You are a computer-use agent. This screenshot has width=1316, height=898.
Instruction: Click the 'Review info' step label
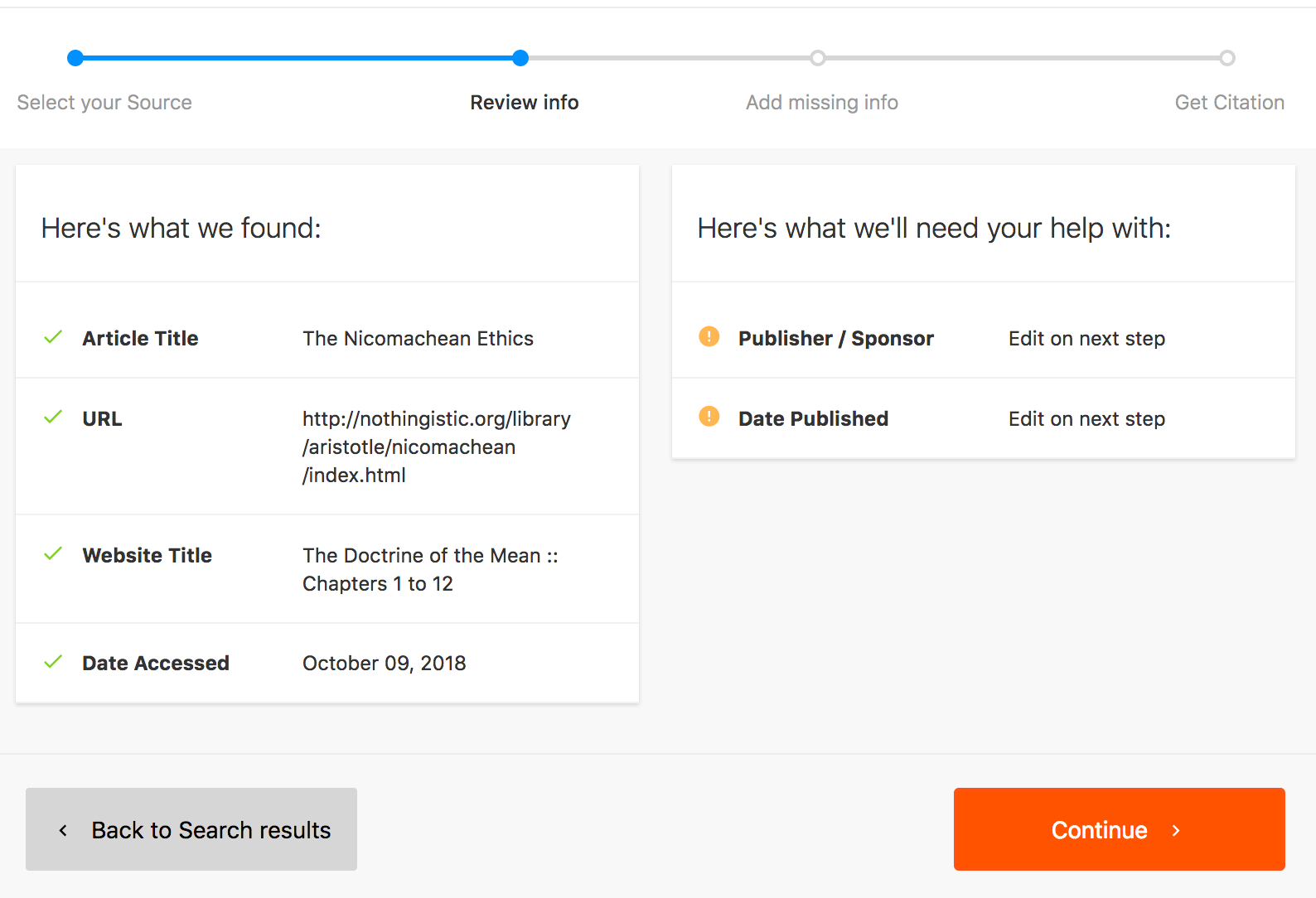coord(524,103)
